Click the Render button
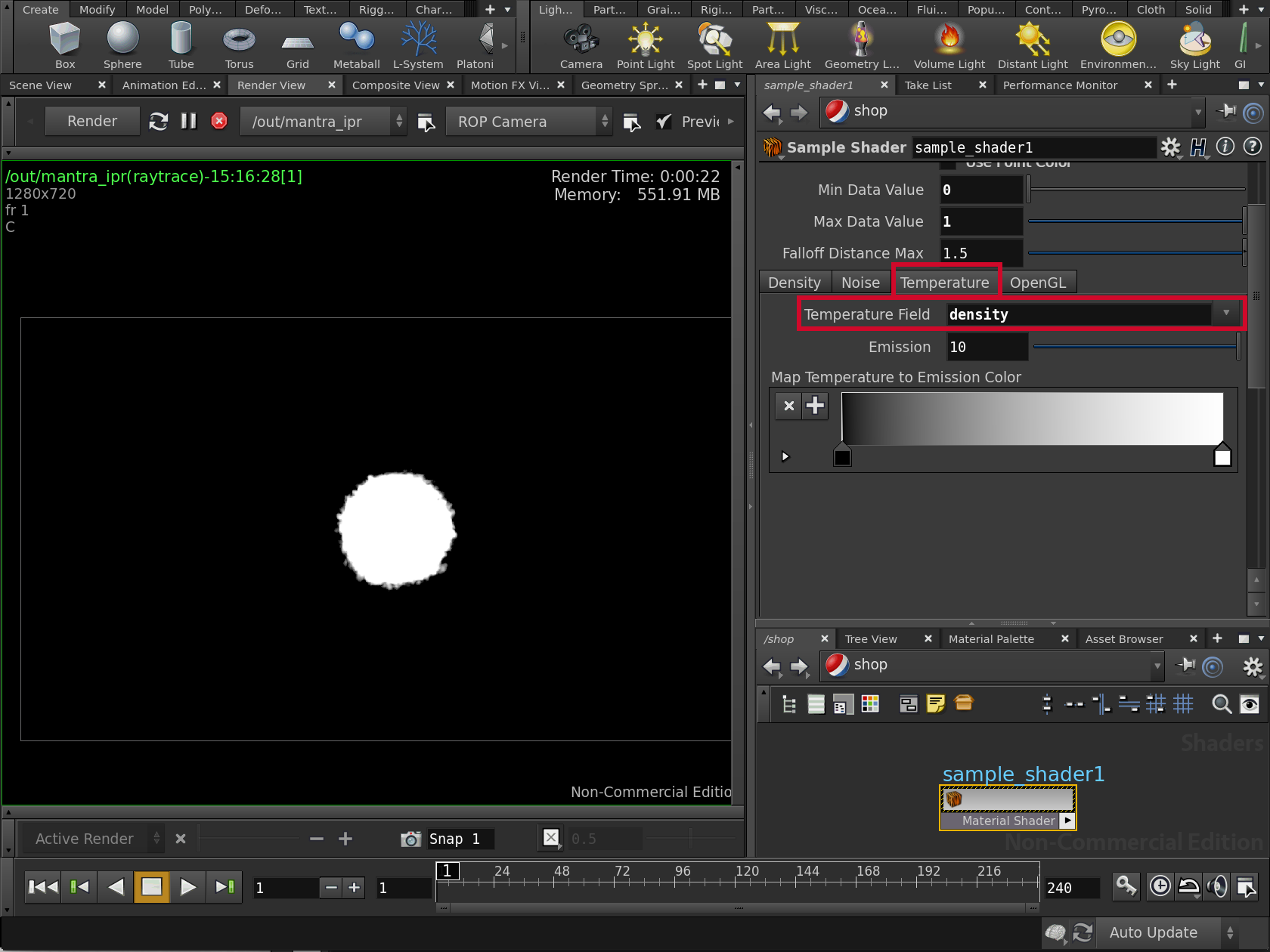Screen dimensions: 1270x952 pyautogui.click(x=92, y=122)
